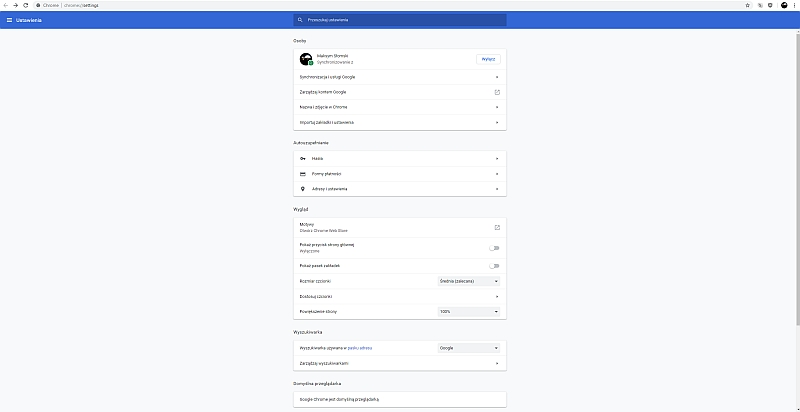Open payment methods via the card icon

pyautogui.click(x=303, y=174)
